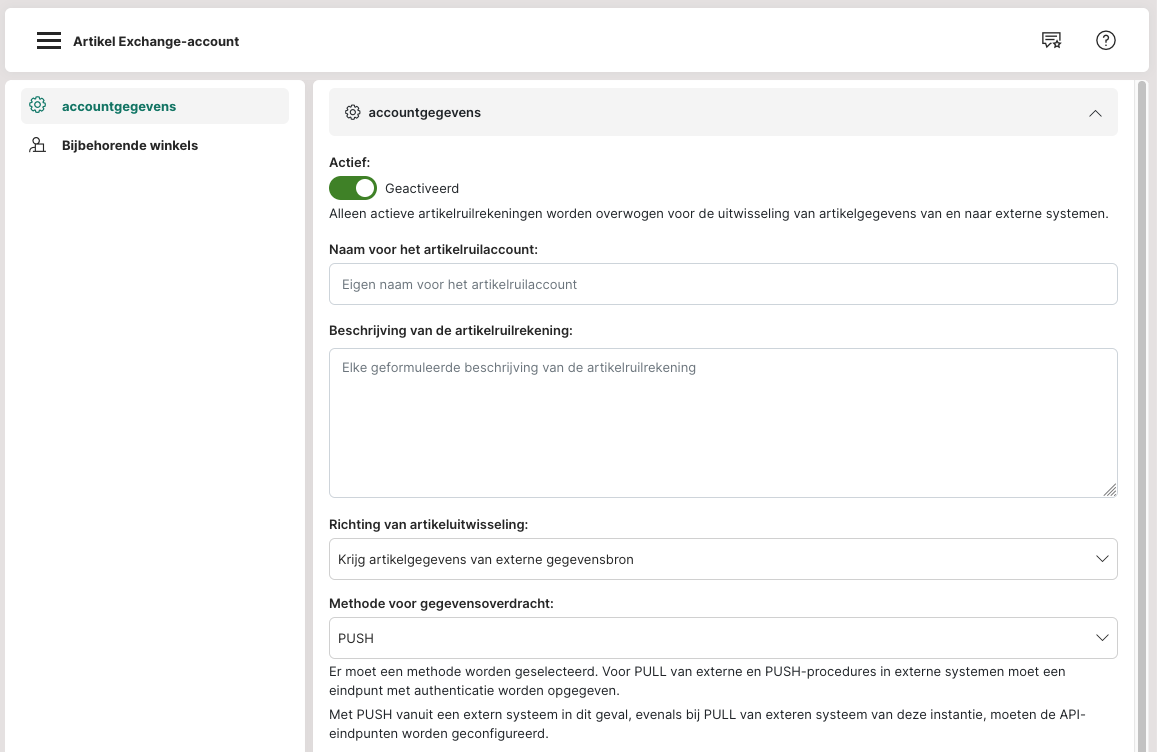Click the description textarea resize handle

pyautogui.click(x=1110, y=490)
